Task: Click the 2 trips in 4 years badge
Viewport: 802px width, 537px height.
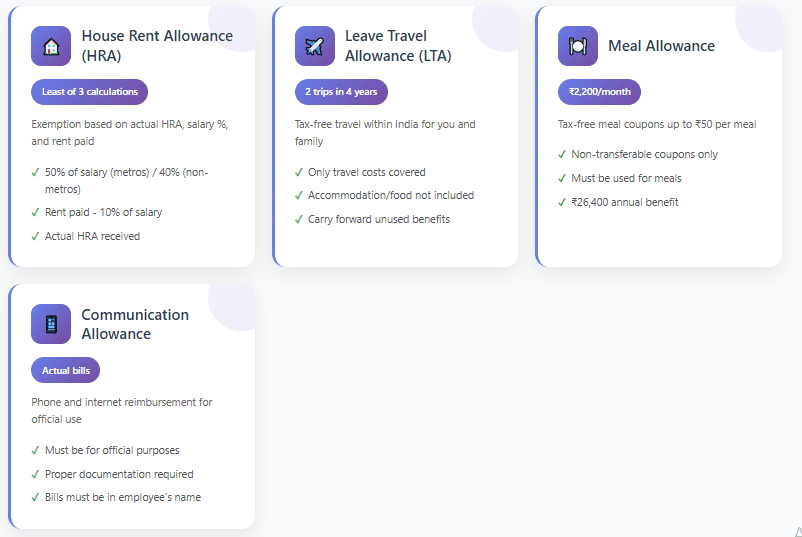Action: pos(341,92)
